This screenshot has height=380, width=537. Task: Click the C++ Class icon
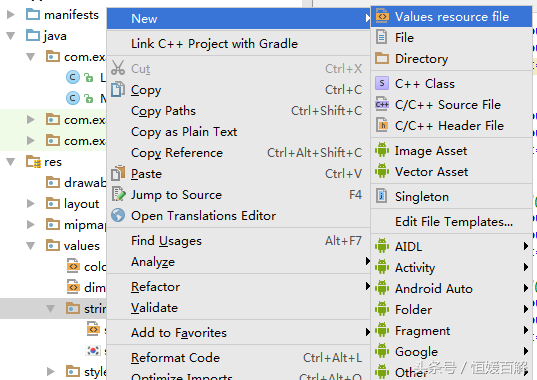click(x=382, y=83)
